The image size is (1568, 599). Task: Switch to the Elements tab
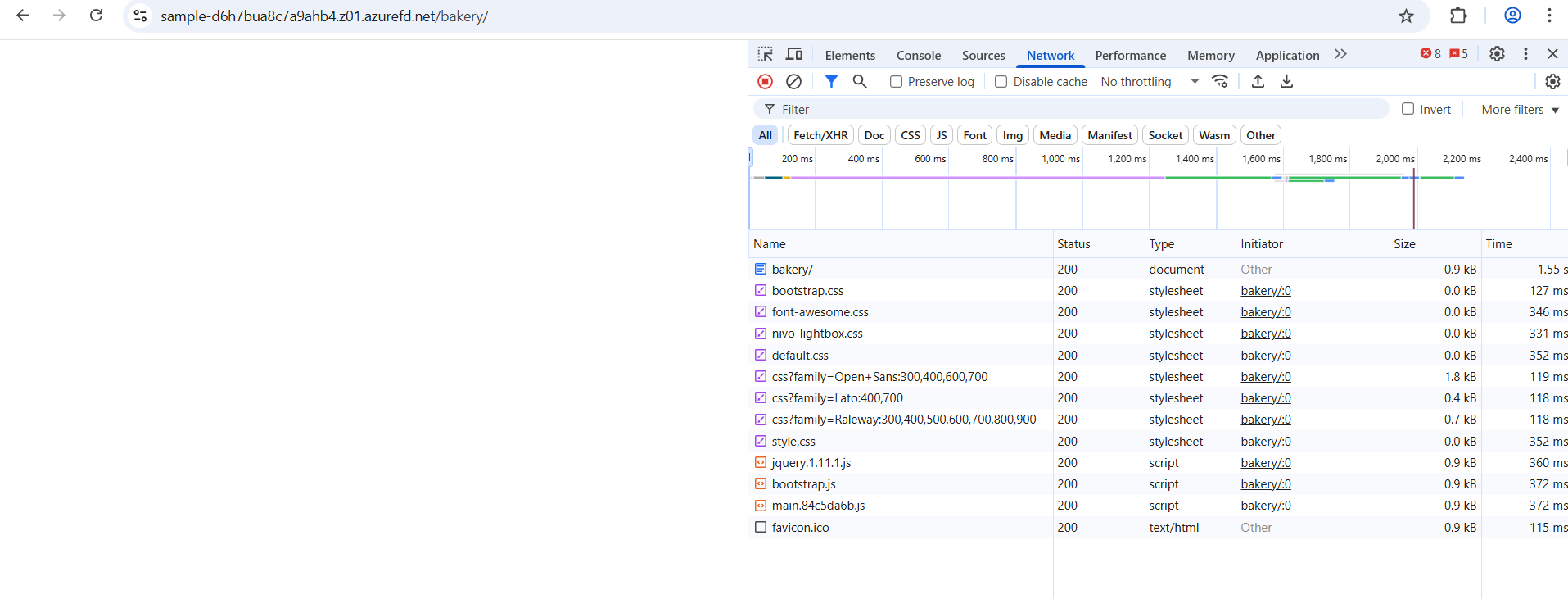tap(850, 55)
